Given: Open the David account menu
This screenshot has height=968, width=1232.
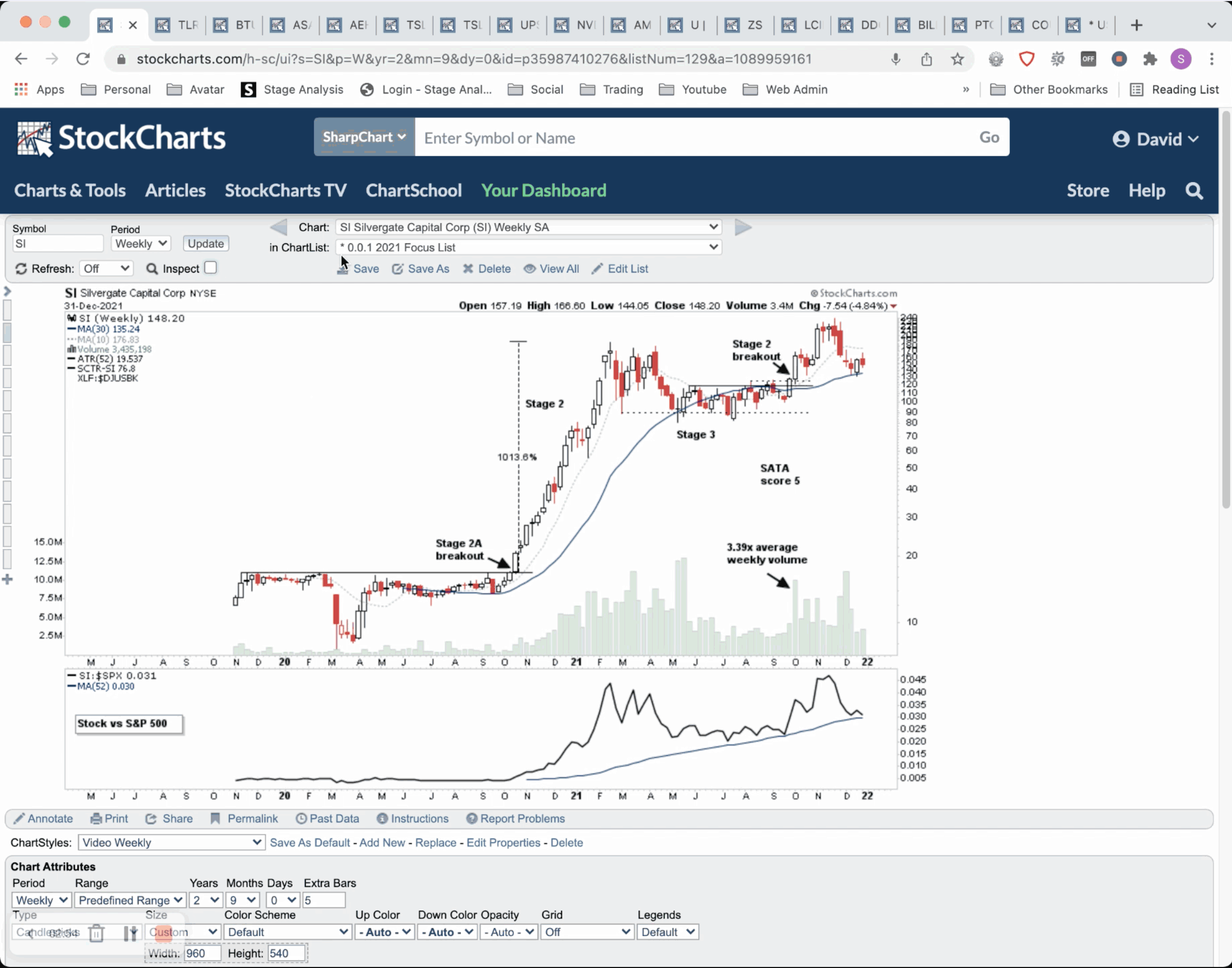Looking at the screenshot, I should coord(1156,139).
